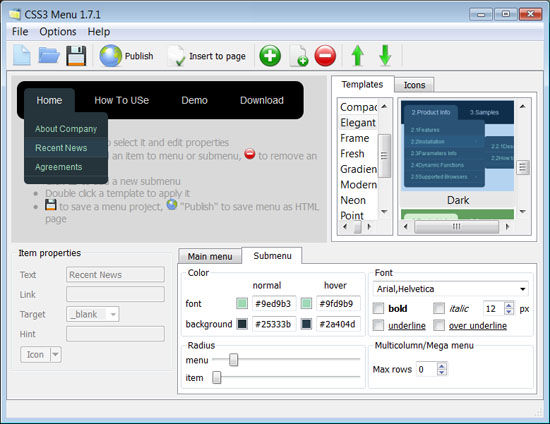
Task: Click the Add submenu page-plus icon
Action: [299, 56]
